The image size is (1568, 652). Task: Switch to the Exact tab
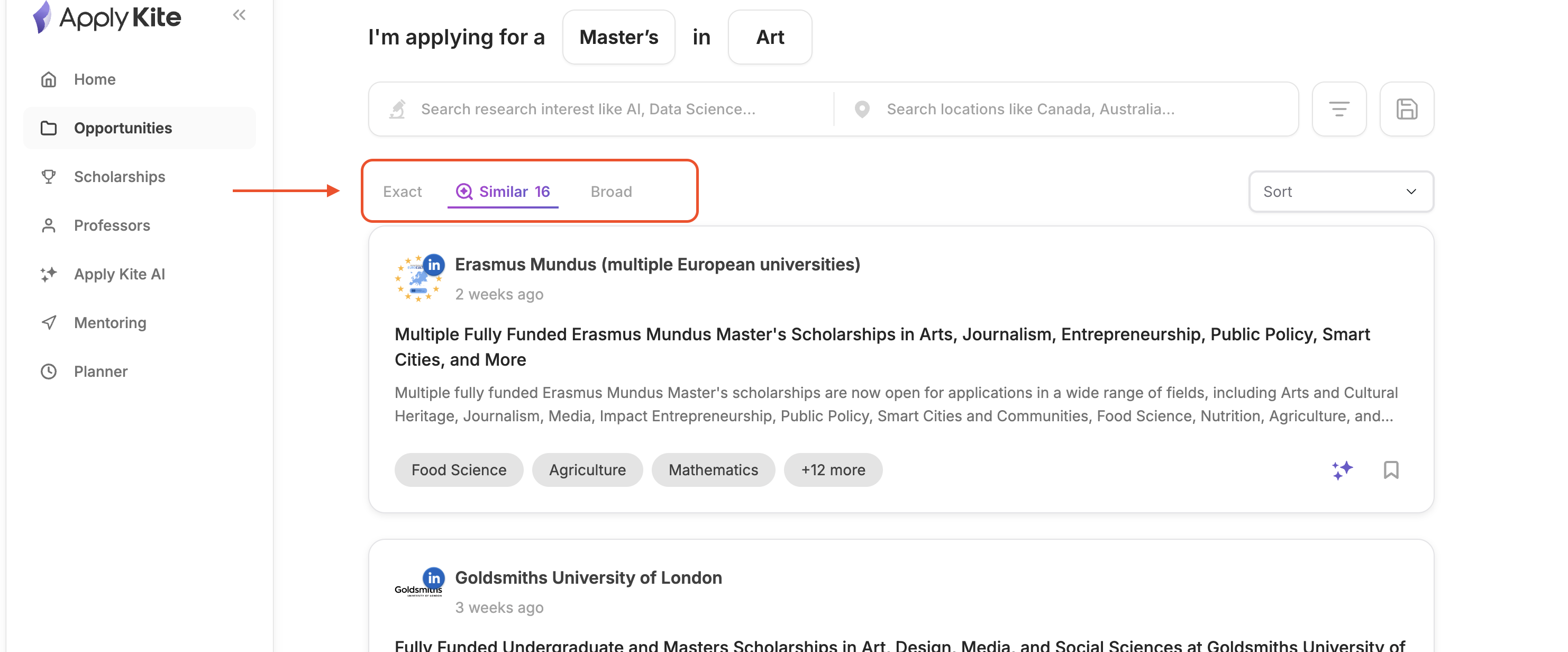tap(402, 192)
